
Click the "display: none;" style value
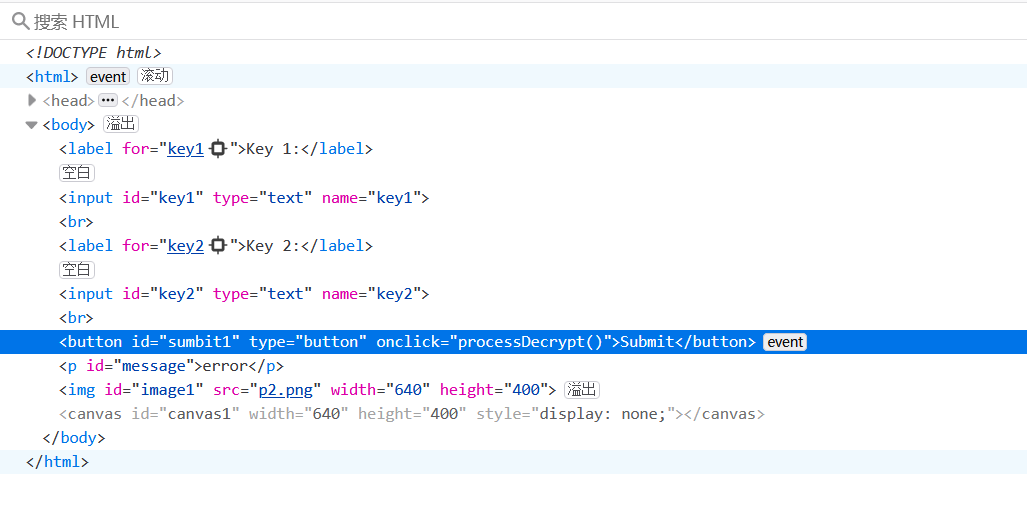[602, 414]
